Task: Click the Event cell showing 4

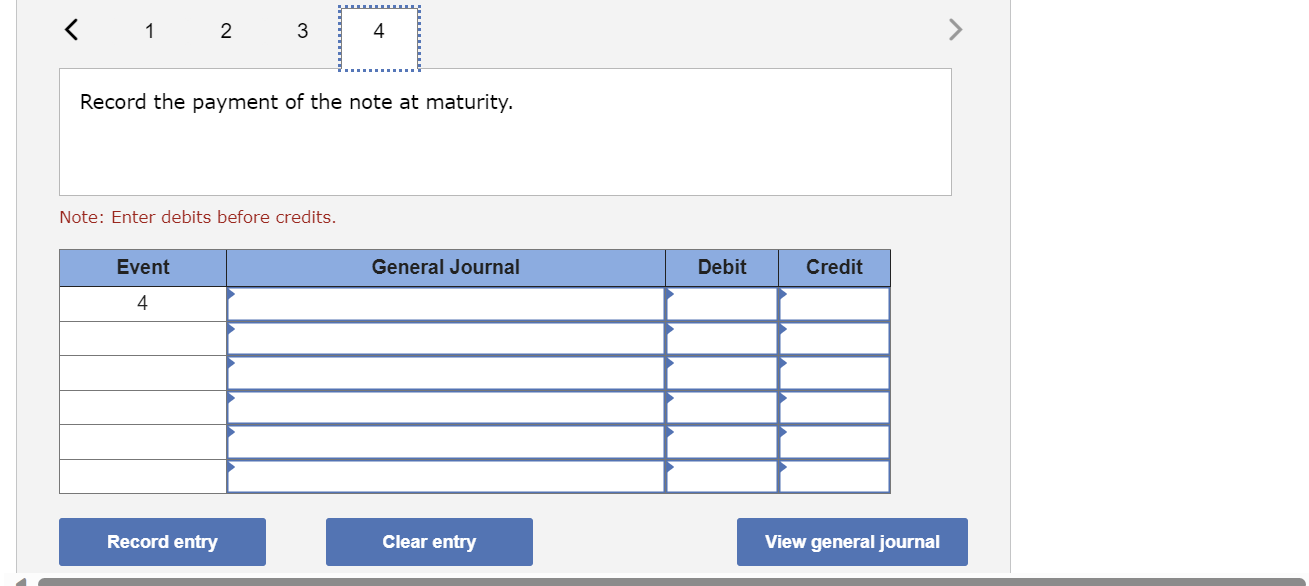Action: (x=142, y=302)
